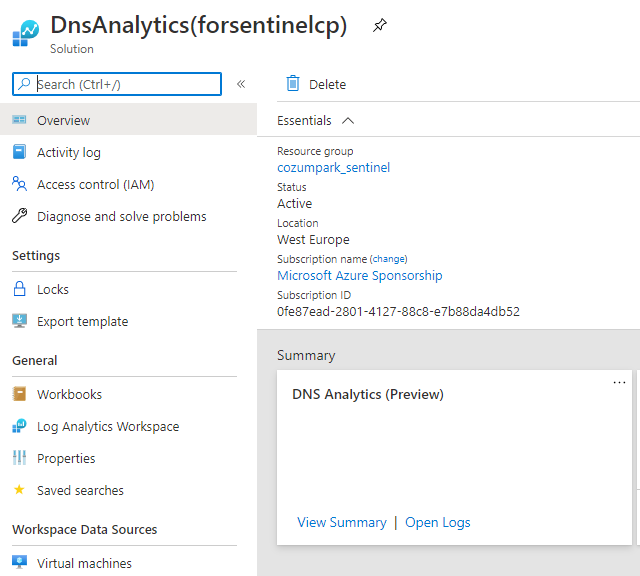Viewport: 640px width, 576px height.
Task: Click the Activity log icon
Action: (19, 151)
